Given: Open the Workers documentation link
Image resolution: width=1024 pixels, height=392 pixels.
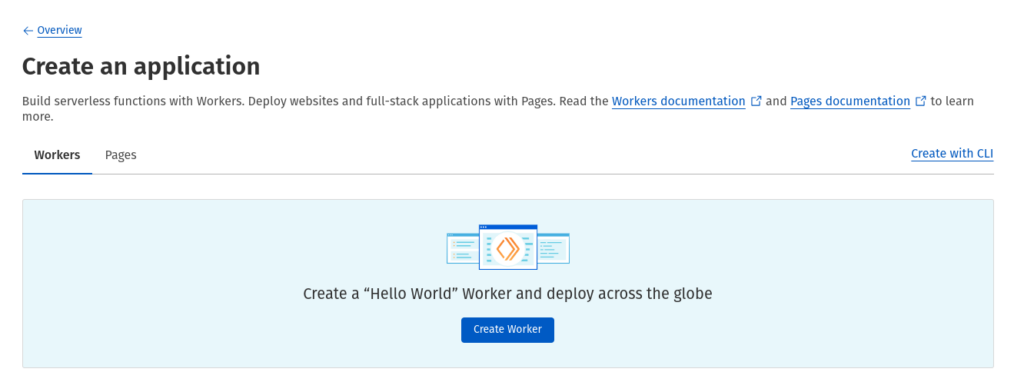Looking at the screenshot, I should 679,101.
